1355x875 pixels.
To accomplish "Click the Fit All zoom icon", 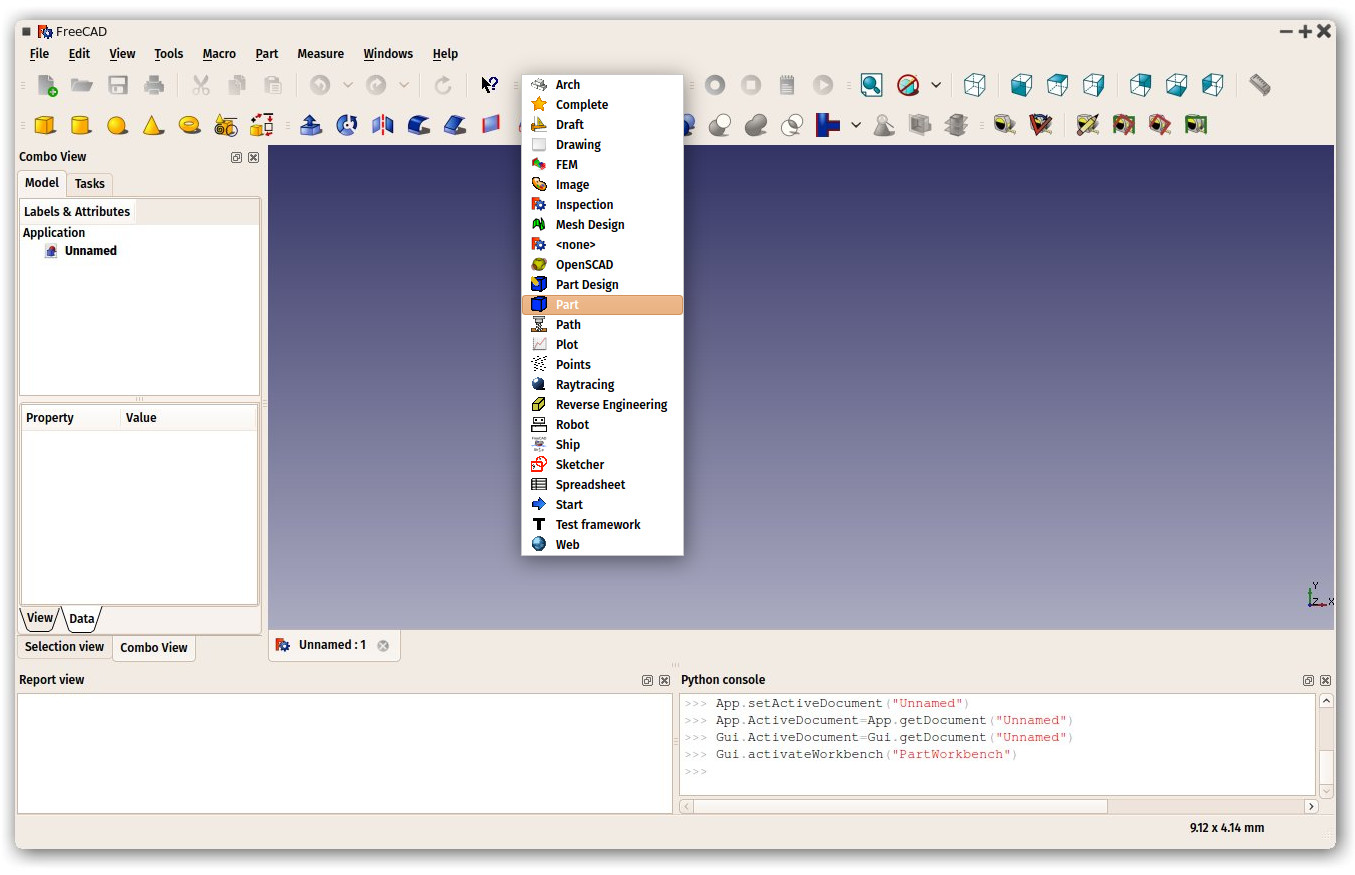I will click(x=872, y=85).
